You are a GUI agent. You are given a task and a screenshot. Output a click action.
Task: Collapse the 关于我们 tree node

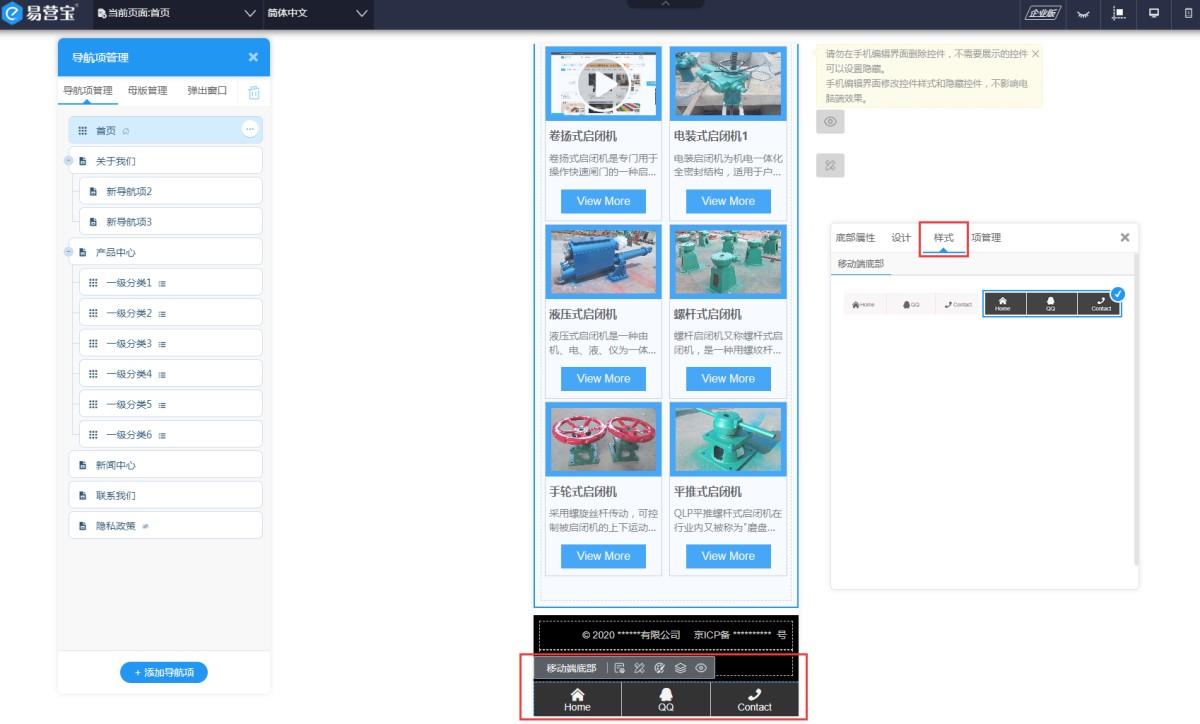click(68, 161)
